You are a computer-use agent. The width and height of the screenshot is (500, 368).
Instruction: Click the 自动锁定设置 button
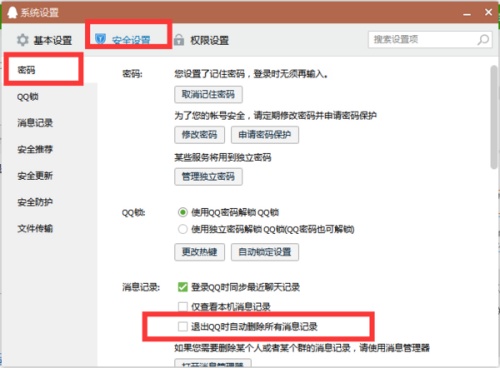pyautogui.click(x=265, y=252)
